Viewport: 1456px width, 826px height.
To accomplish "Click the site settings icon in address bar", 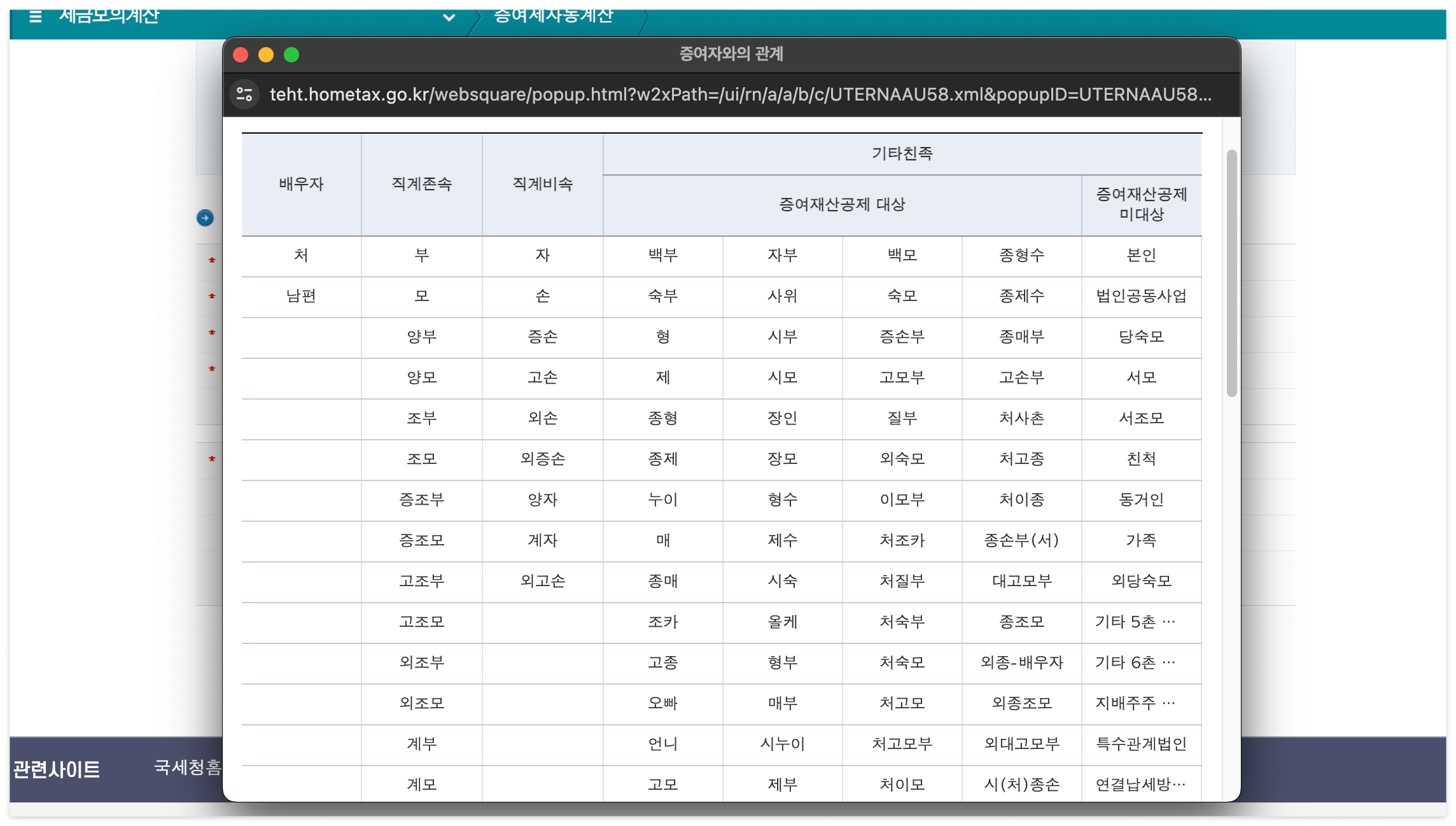I will click(244, 95).
